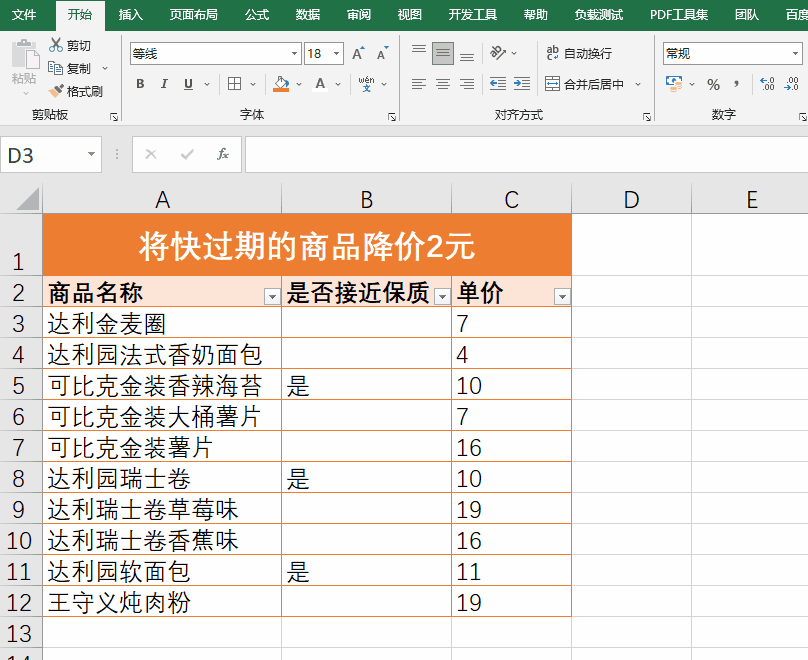The image size is (808, 660).
Task: Open the Name Box dropdown arrow
Action: (91, 154)
